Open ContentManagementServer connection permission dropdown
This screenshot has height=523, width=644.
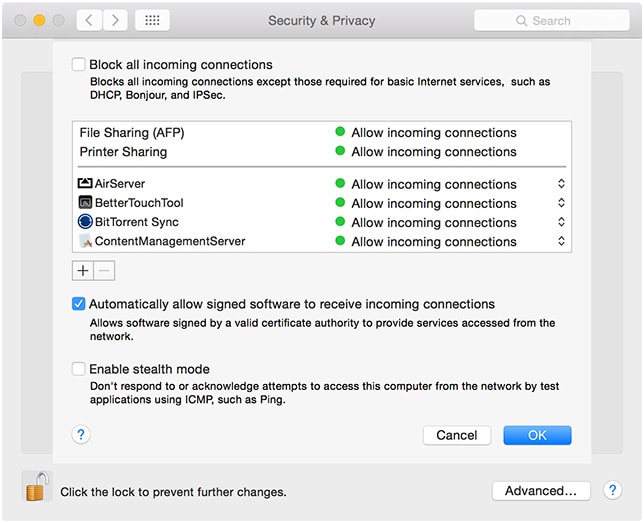[x=561, y=241]
